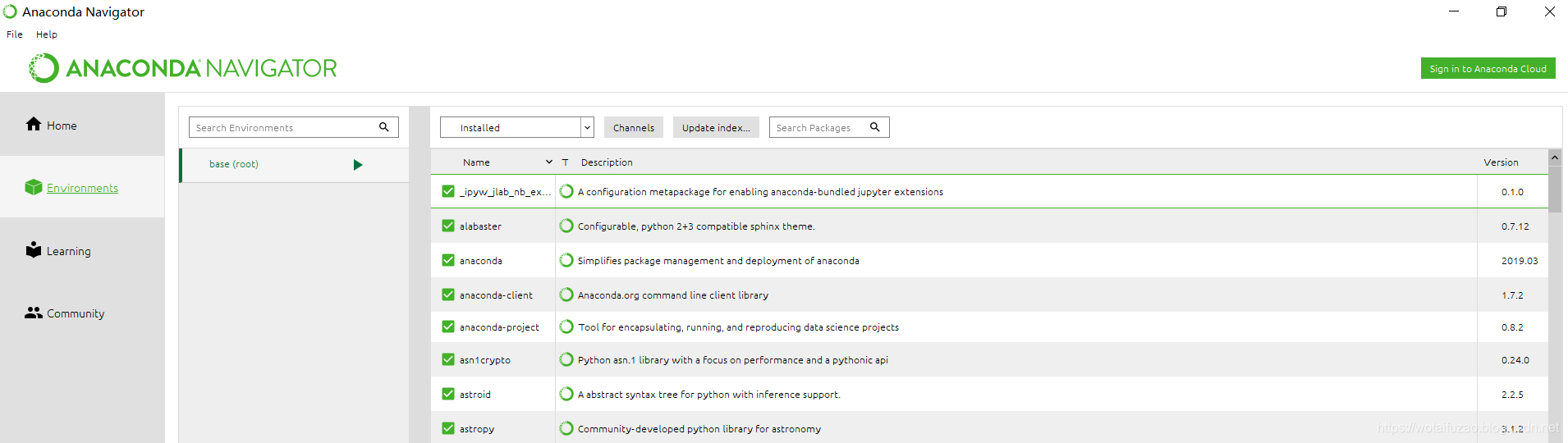Click the Environments cube icon
Screen dimensions: 1568x443
coord(34,187)
